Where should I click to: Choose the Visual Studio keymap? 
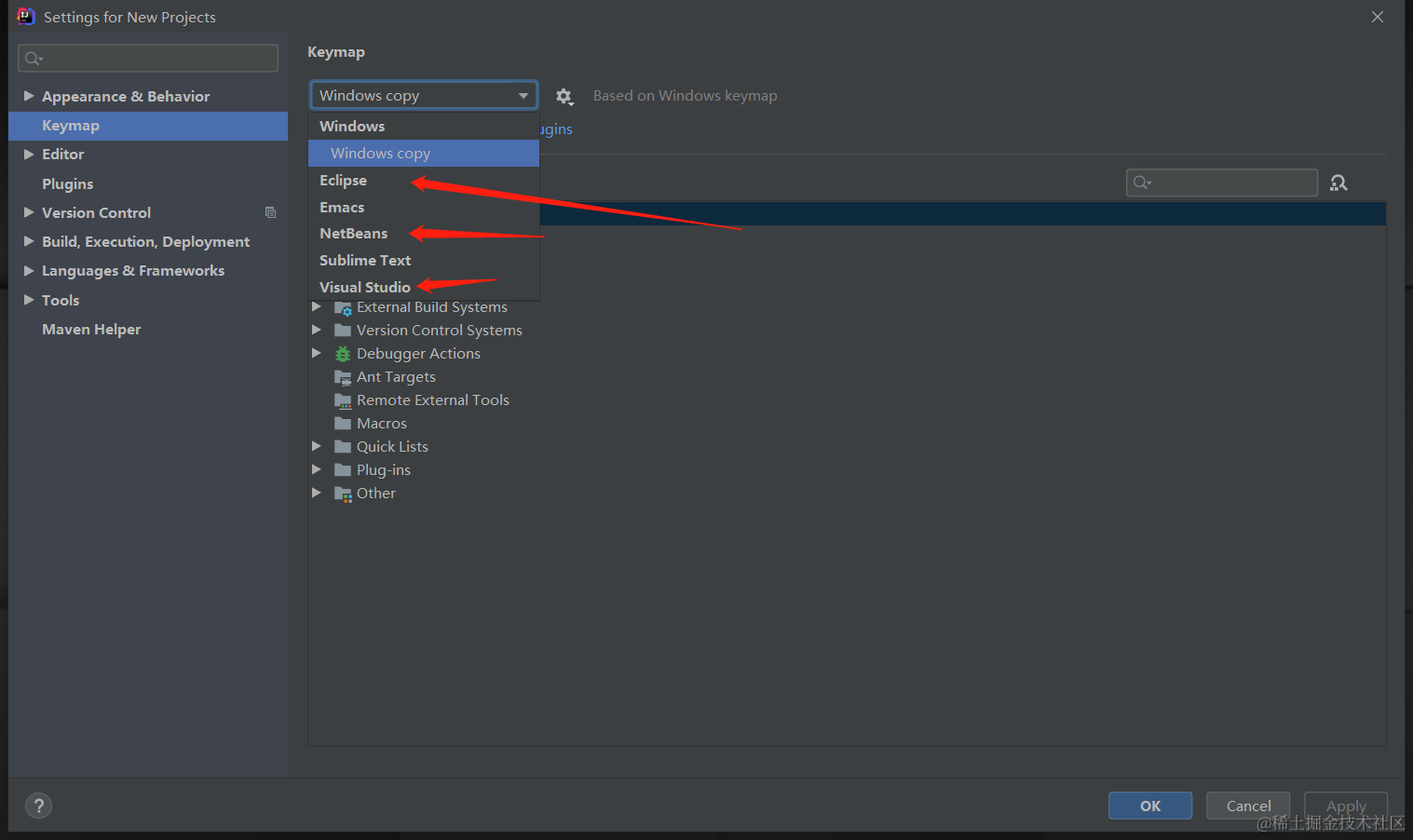click(x=424, y=287)
